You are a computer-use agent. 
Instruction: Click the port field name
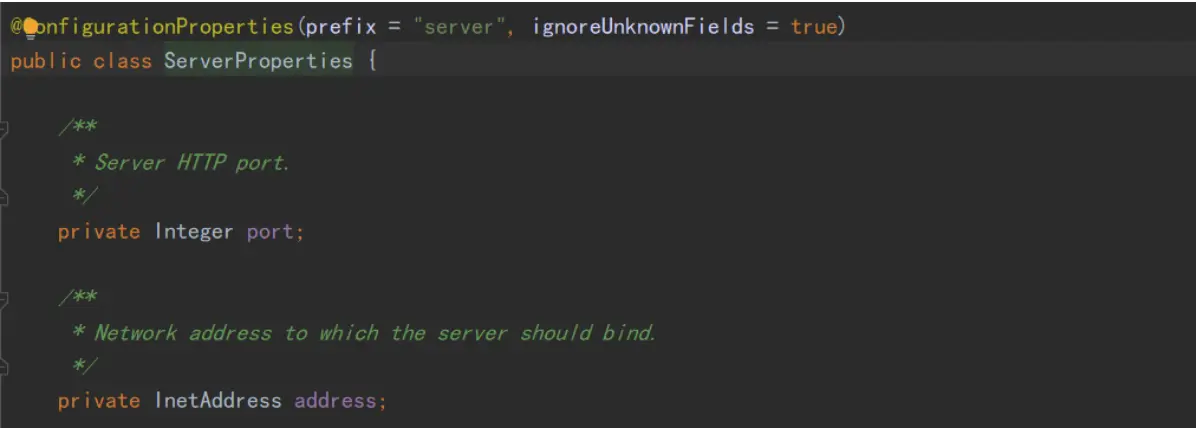coord(270,232)
